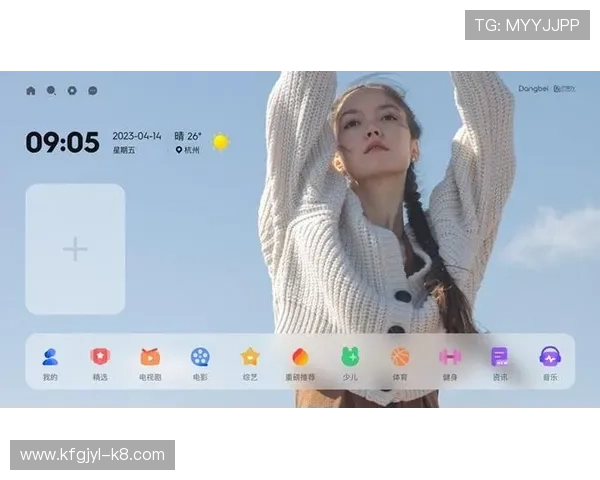Click the 09:05 clock display
The image size is (600, 480).
coord(62,142)
